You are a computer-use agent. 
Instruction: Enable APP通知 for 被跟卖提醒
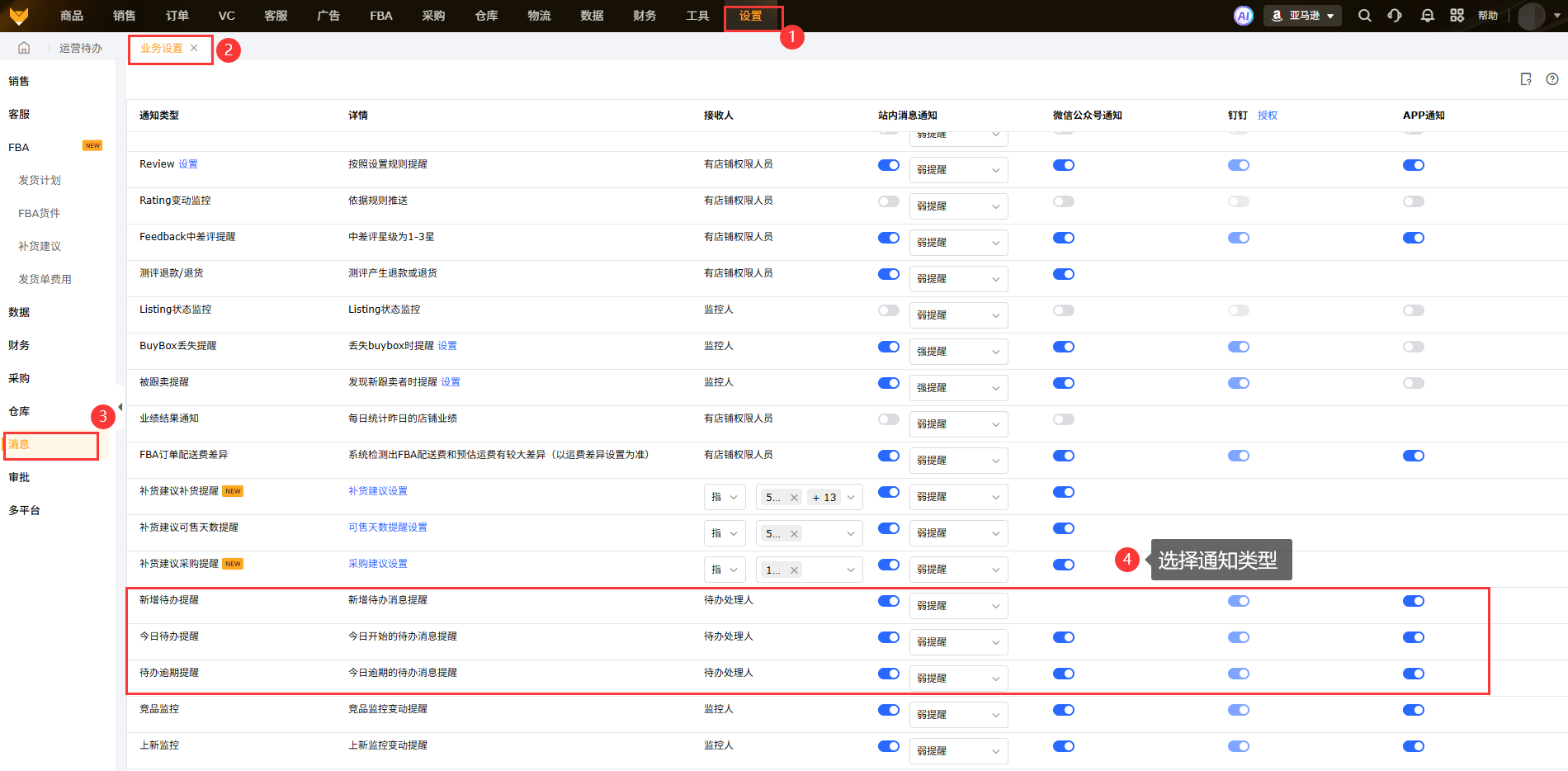(x=1414, y=383)
